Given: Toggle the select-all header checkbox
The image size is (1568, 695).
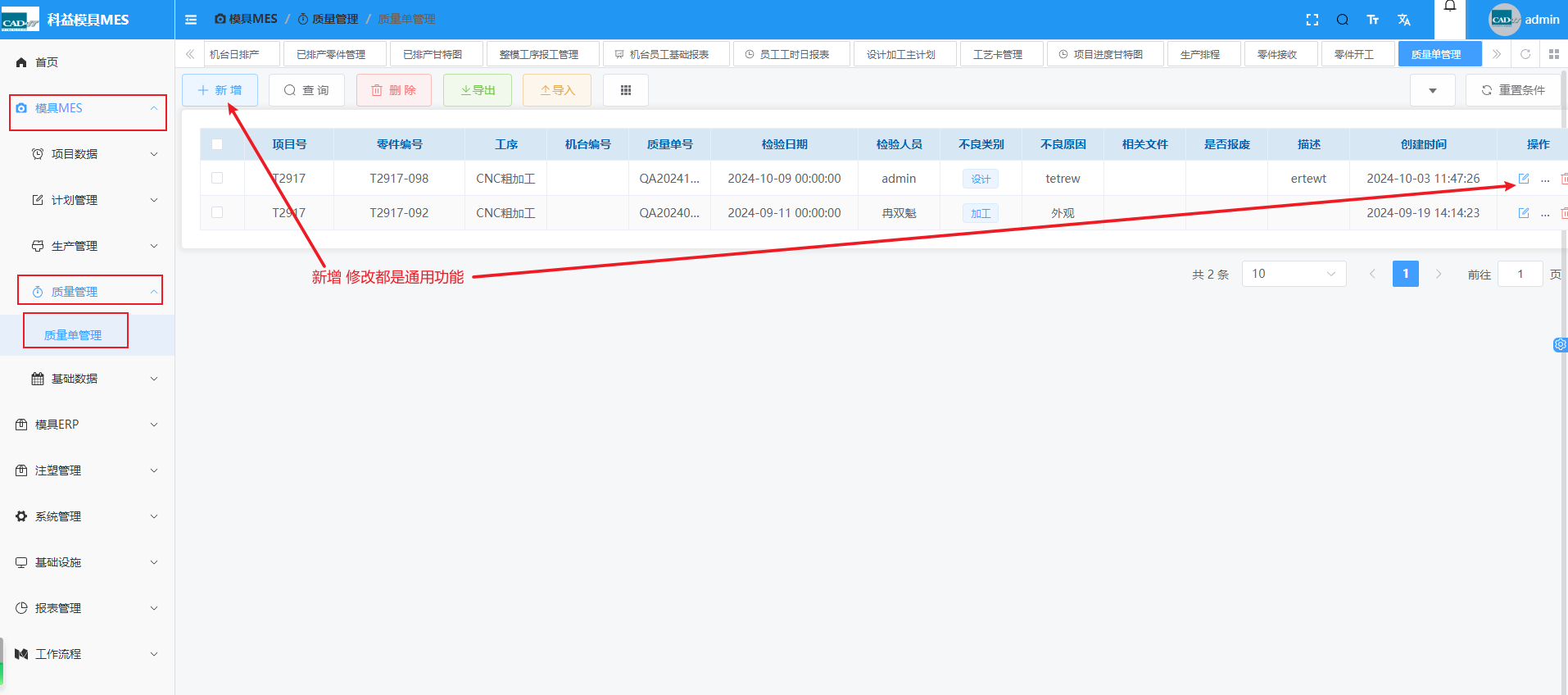Looking at the screenshot, I should (217, 144).
